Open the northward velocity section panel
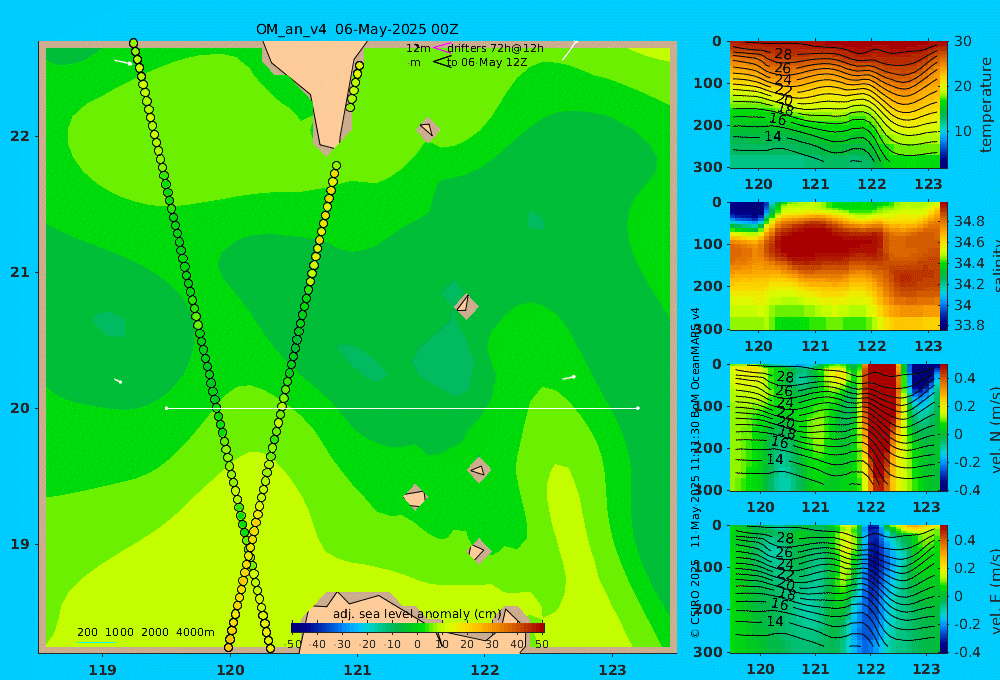 coord(834,427)
